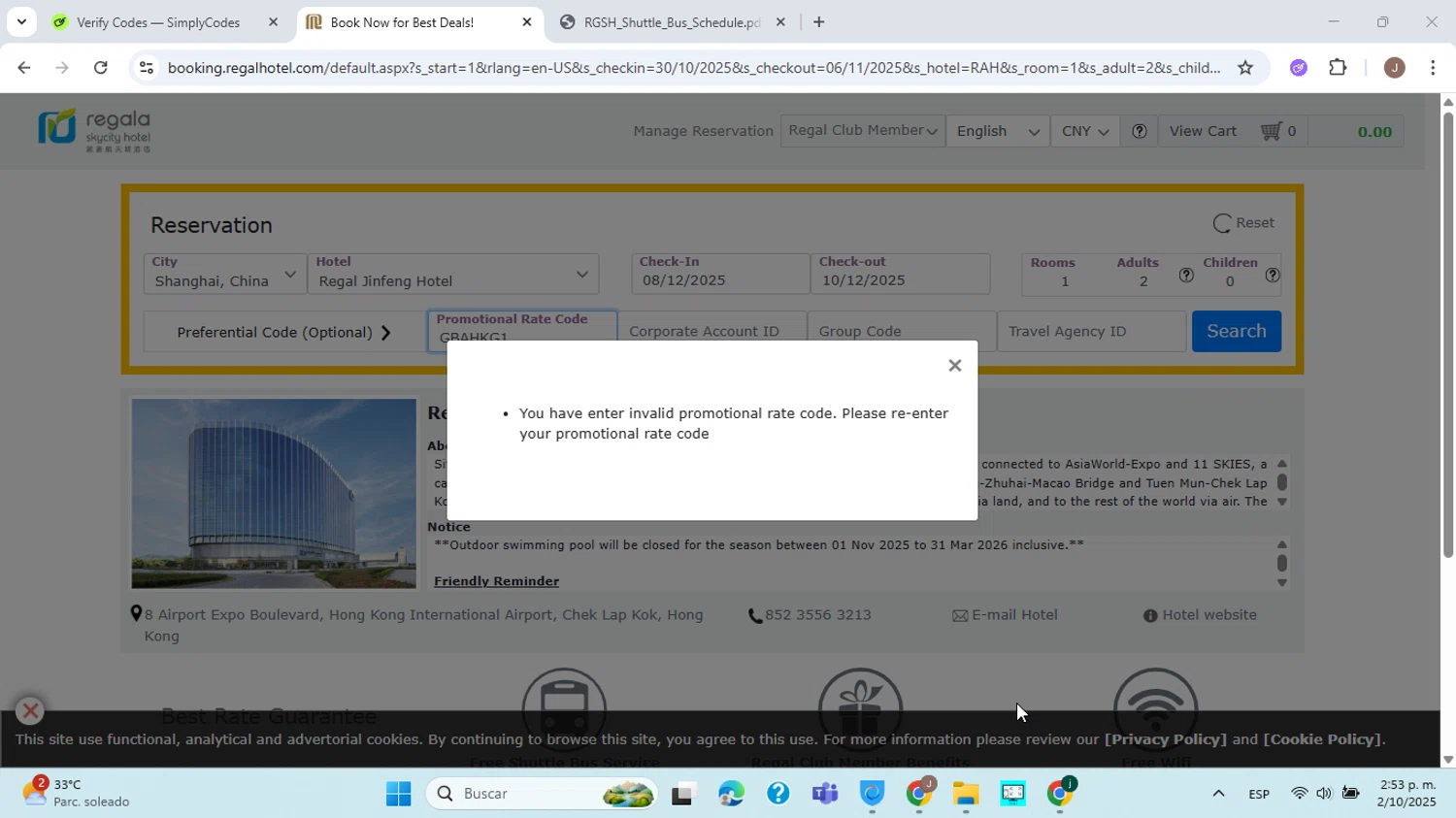Open the City dropdown showing Shanghai, China

[225, 274]
